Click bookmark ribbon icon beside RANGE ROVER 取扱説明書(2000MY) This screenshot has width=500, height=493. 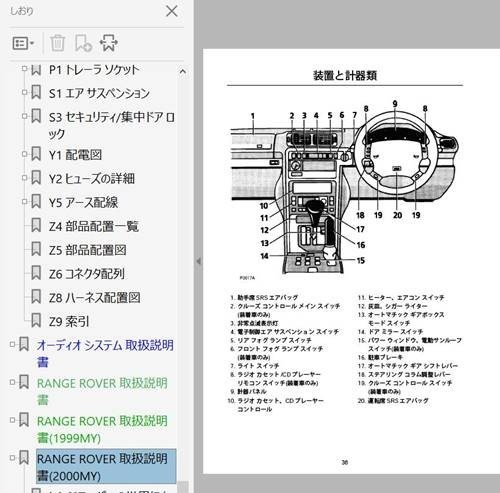point(24,458)
